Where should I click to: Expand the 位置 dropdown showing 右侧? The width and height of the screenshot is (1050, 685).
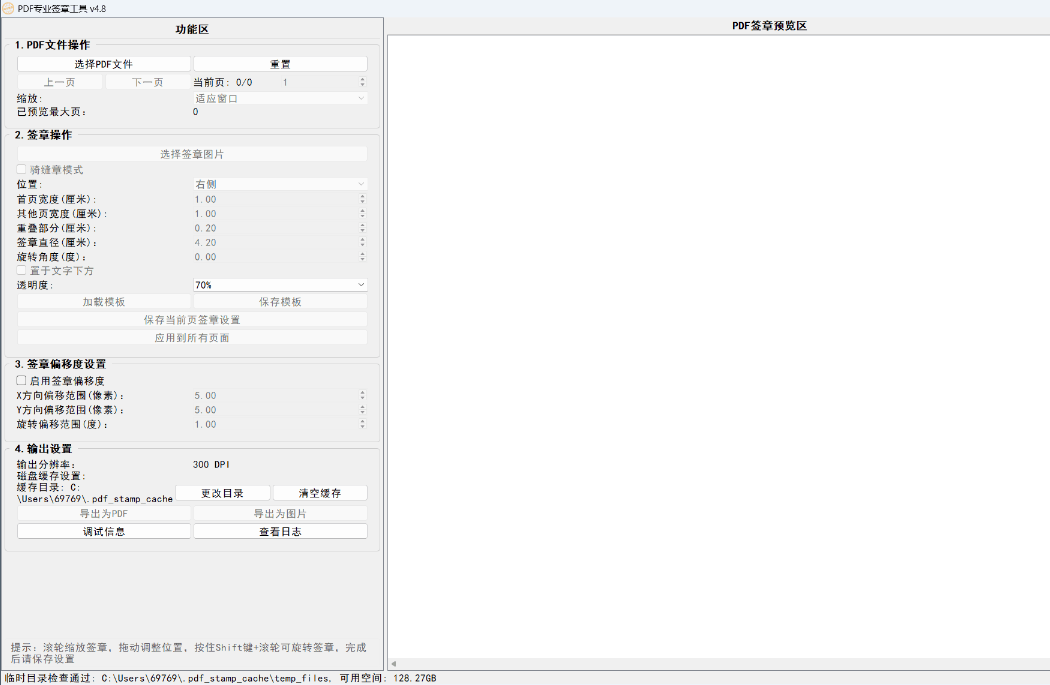click(x=280, y=184)
